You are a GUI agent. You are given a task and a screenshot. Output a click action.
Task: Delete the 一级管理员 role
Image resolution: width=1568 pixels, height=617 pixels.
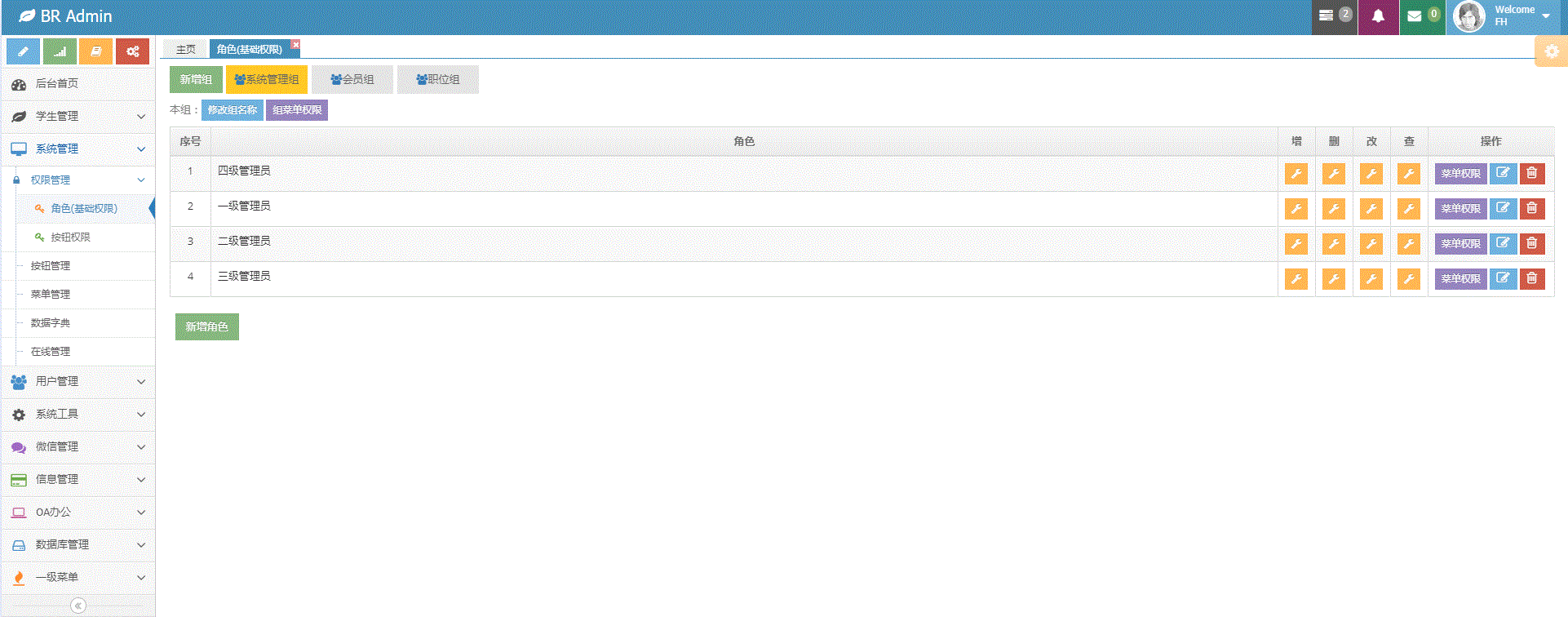click(x=1532, y=209)
